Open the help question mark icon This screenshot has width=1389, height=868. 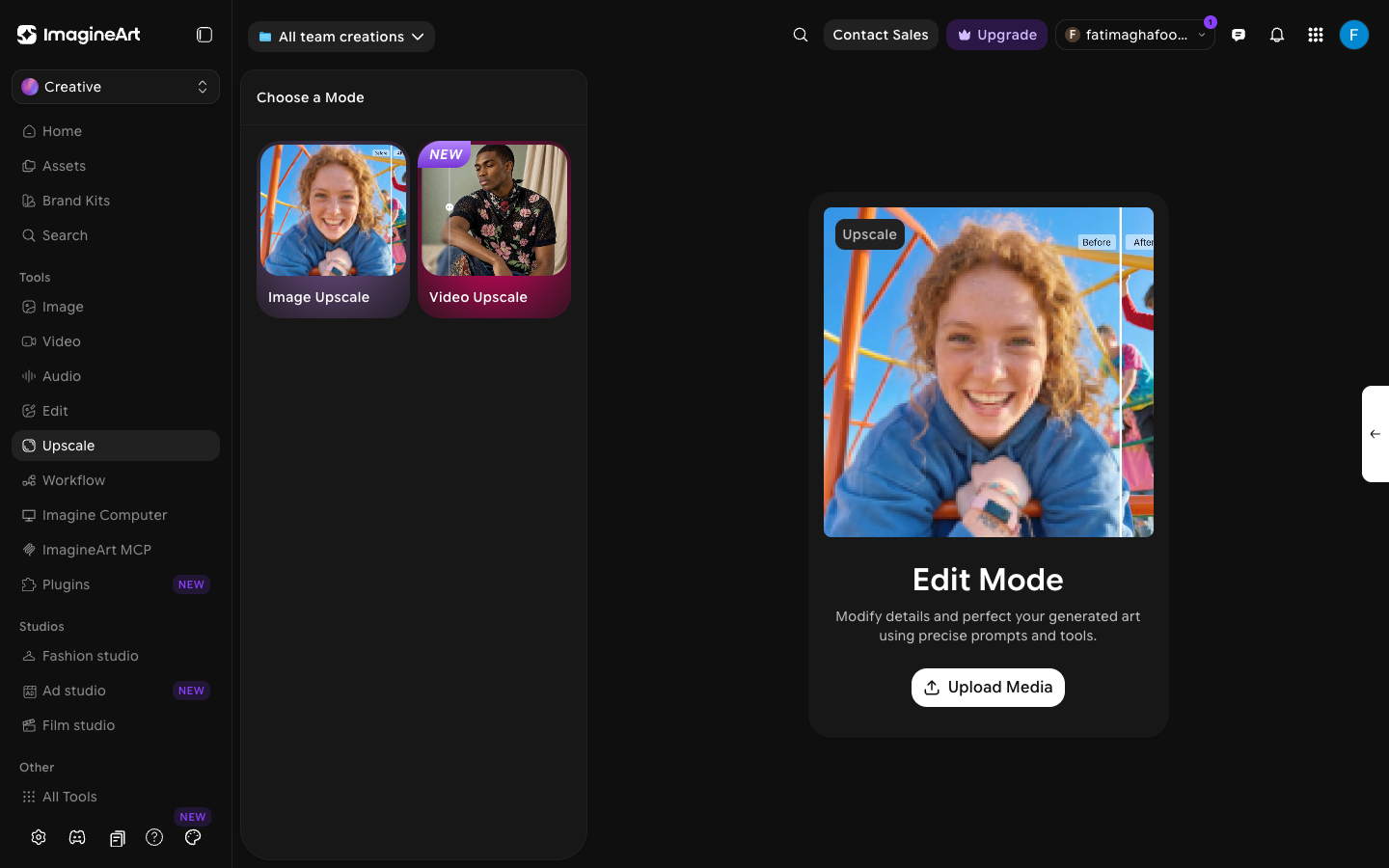pos(154,837)
